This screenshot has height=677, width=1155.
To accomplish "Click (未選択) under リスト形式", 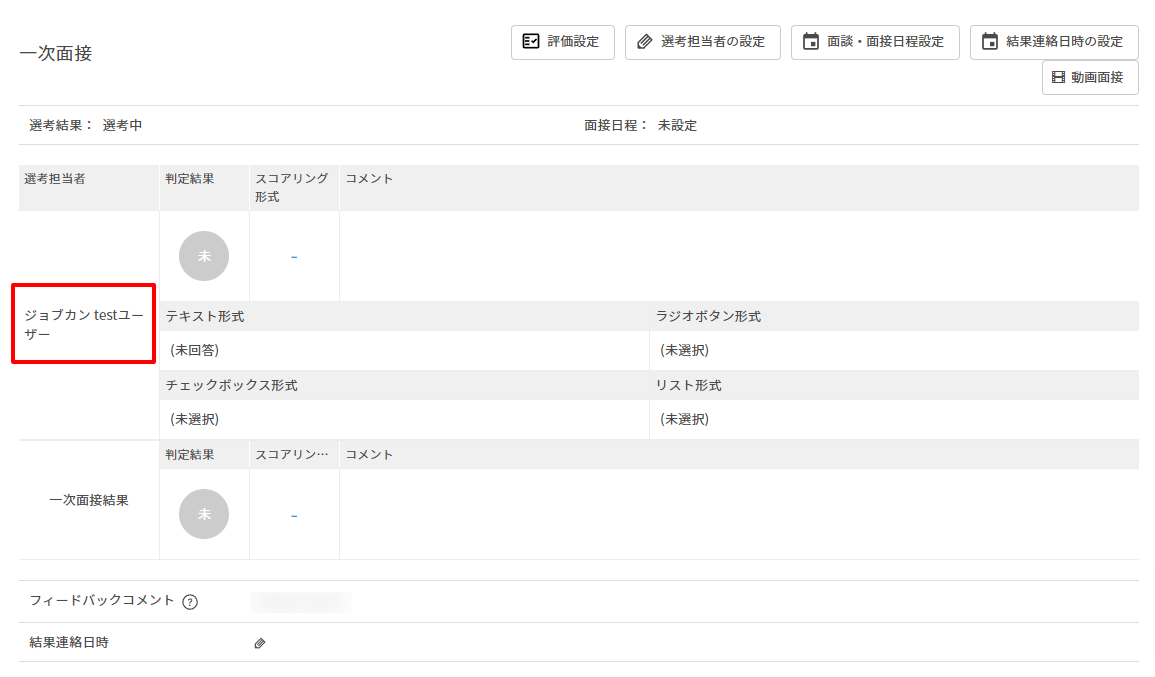I will (x=685, y=419).
